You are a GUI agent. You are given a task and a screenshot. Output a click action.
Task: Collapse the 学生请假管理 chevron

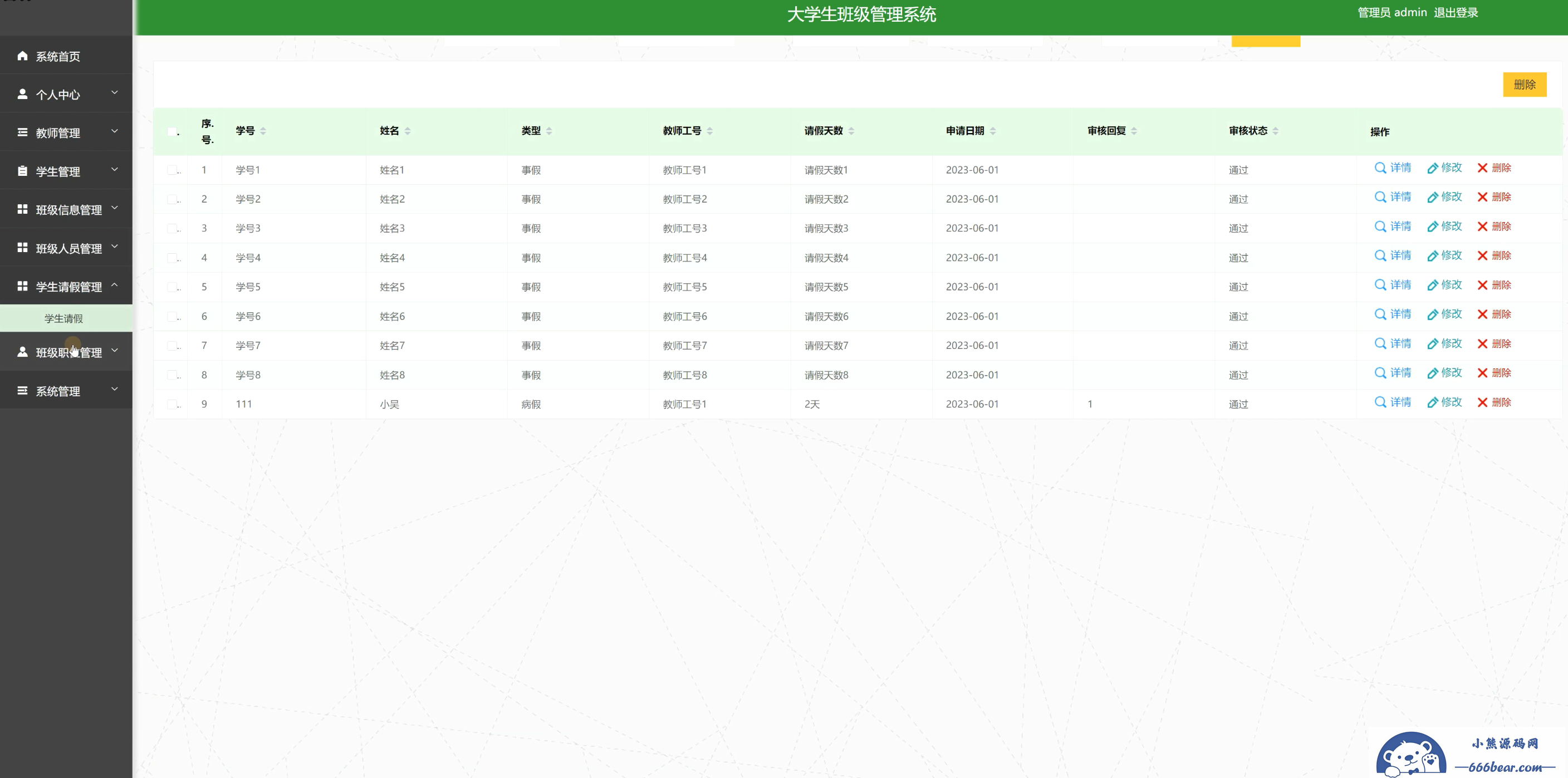(115, 285)
